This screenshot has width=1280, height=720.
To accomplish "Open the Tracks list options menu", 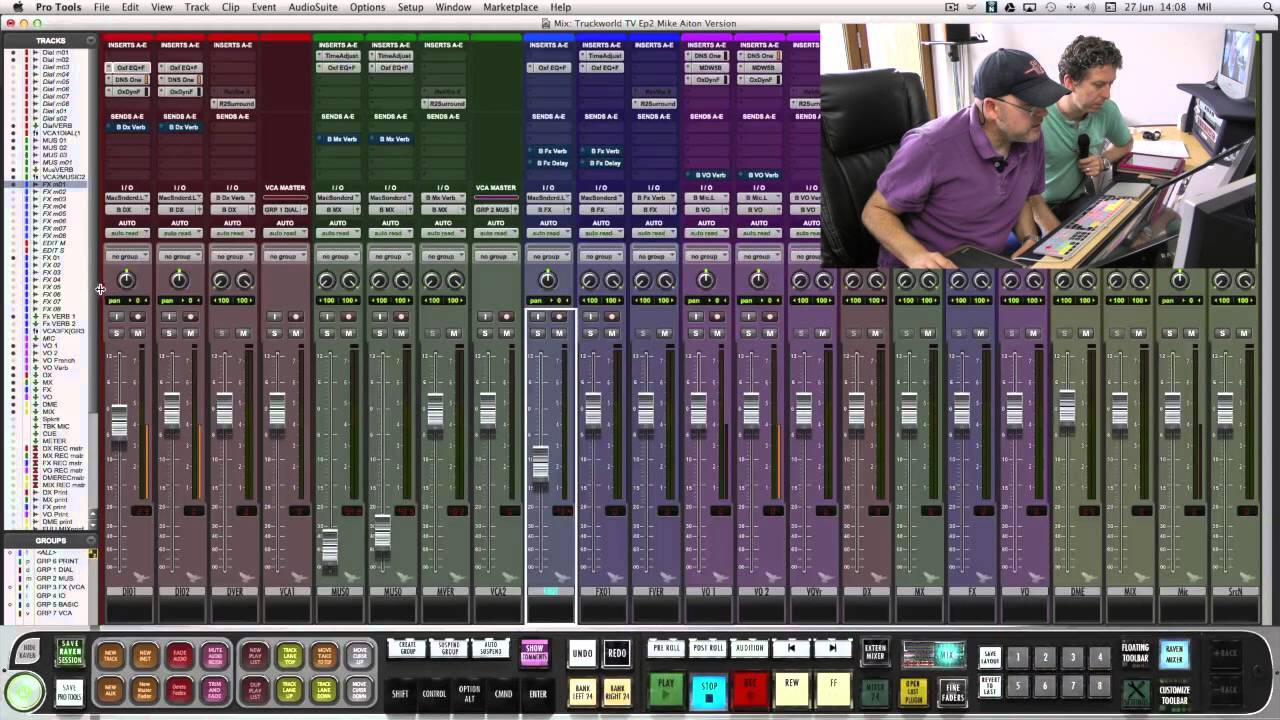I will tap(91, 40).
